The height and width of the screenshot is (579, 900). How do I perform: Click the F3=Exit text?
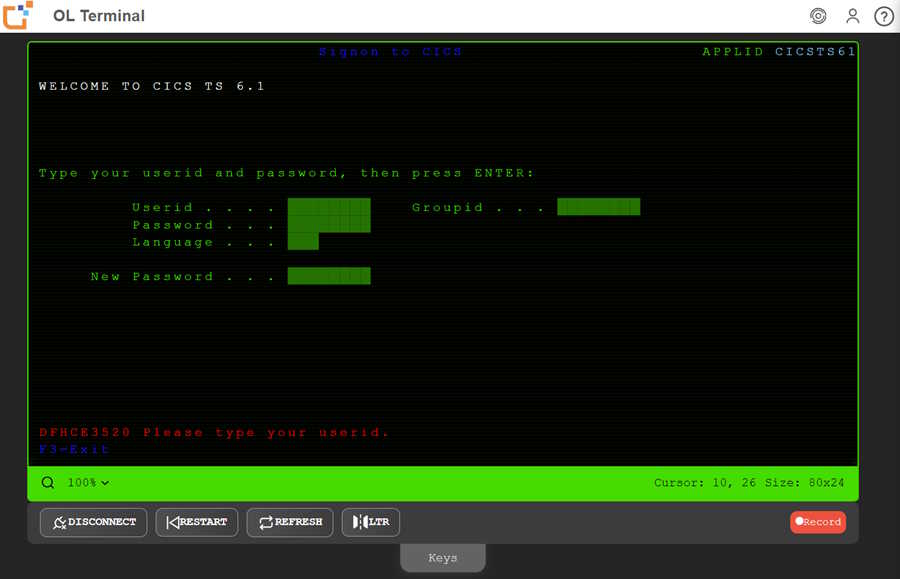click(x=74, y=449)
